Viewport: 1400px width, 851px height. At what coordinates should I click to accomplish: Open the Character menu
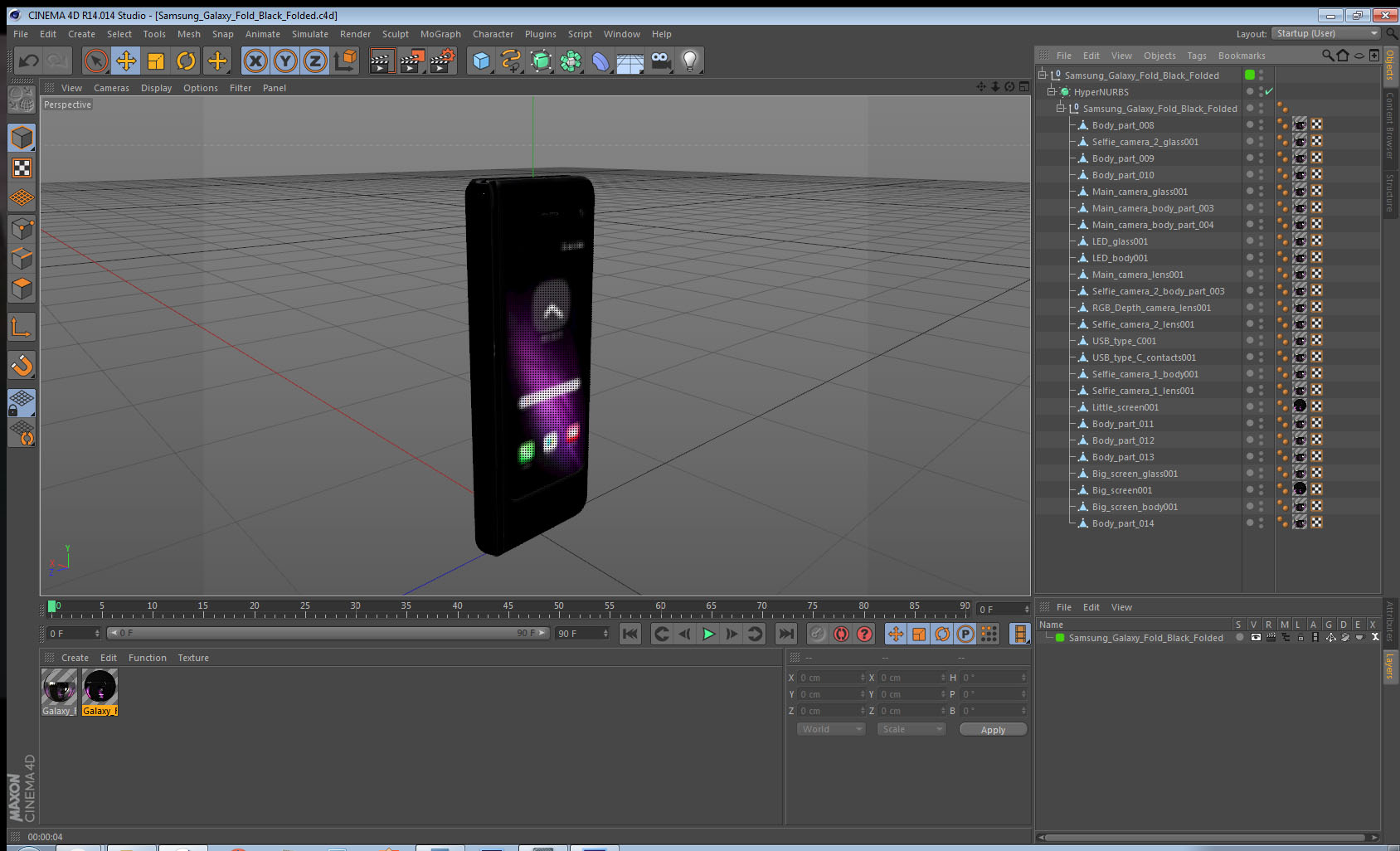point(493,34)
